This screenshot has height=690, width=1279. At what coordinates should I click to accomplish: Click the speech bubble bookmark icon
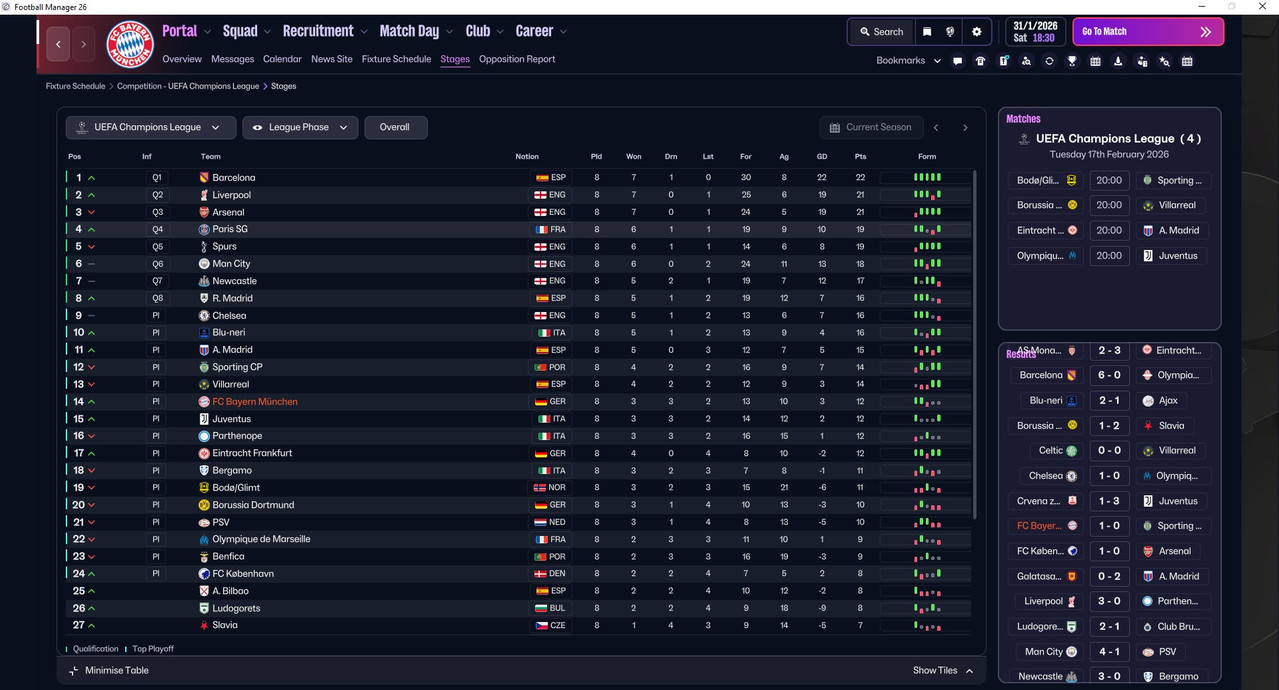click(957, 61)
